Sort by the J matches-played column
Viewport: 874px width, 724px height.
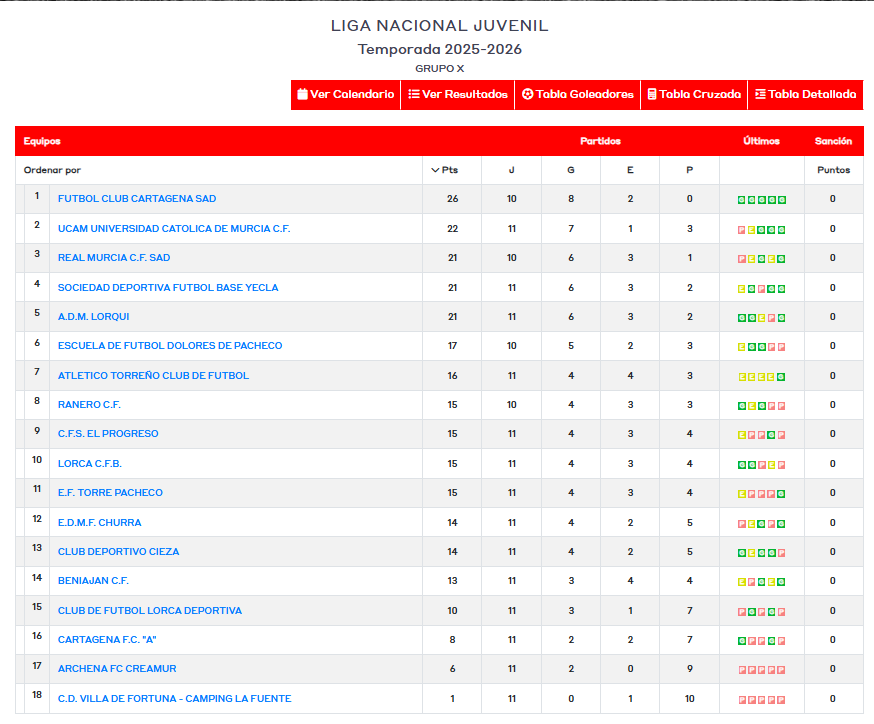(x=512, y=170)
